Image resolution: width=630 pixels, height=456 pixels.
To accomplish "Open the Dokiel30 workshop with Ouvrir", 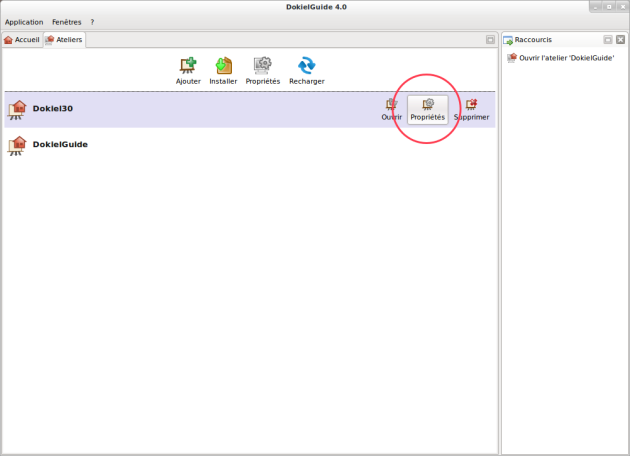I will click(391, 109).
